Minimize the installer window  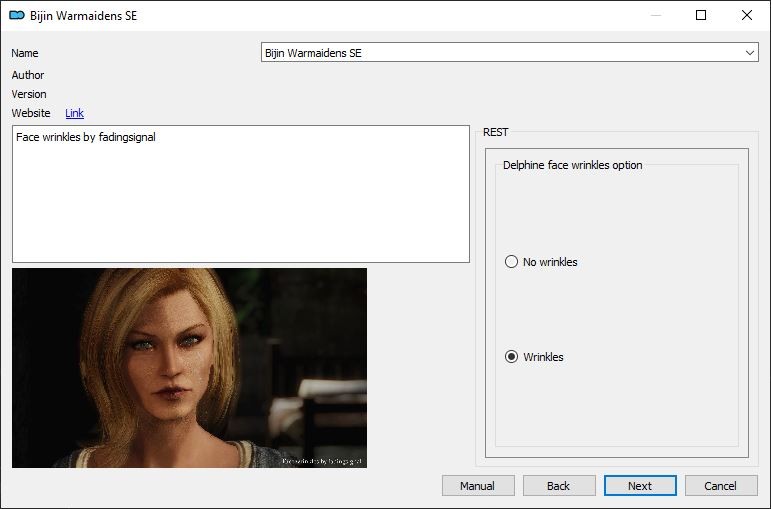click(x=655, y=15)
